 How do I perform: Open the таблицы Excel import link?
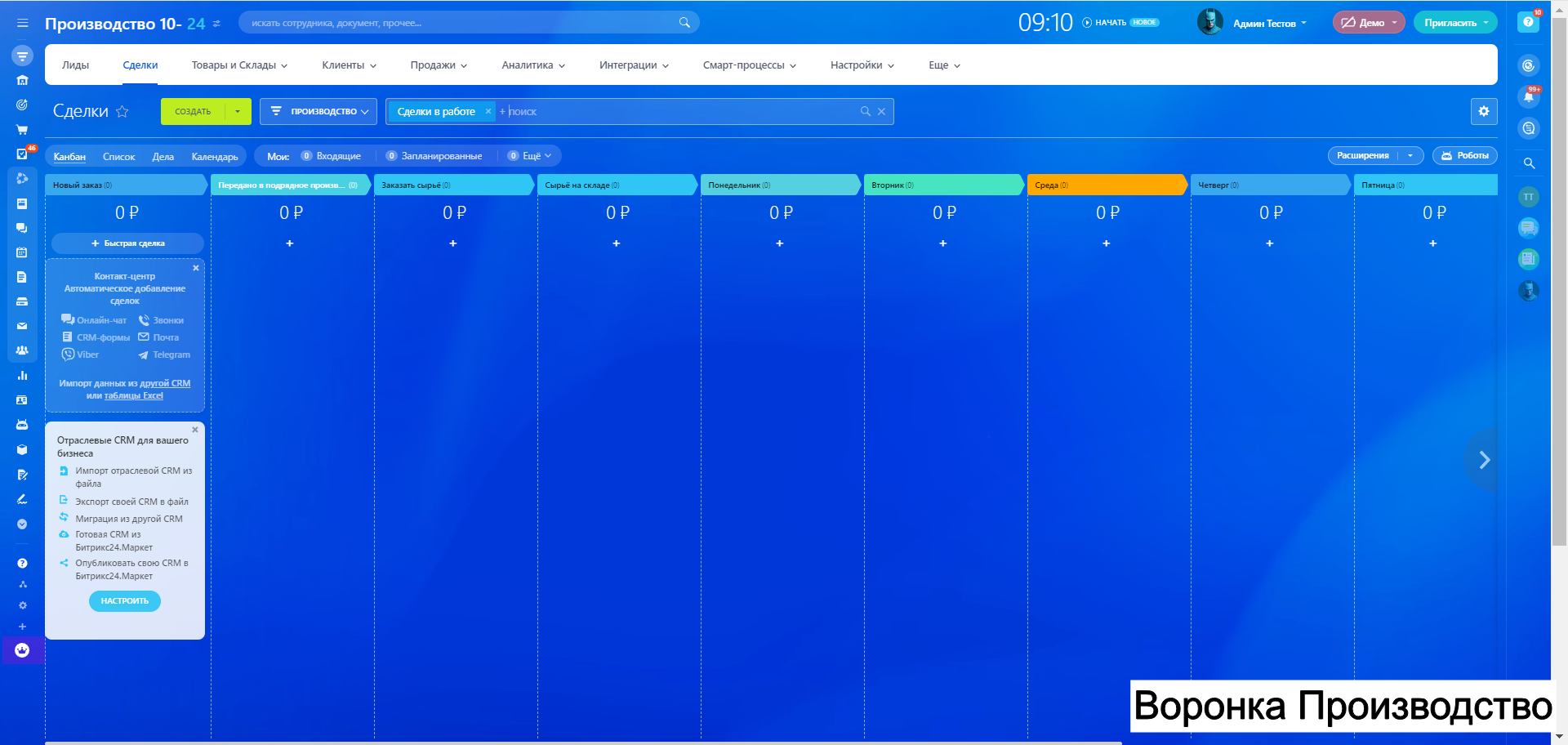[x=134, y=396]
